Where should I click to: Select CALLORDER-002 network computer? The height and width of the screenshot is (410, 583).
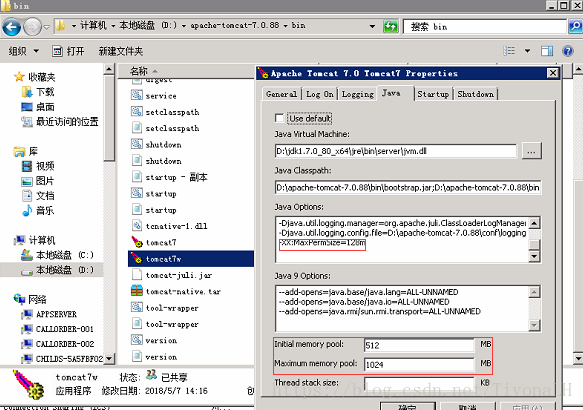click(x=58, y=344)
